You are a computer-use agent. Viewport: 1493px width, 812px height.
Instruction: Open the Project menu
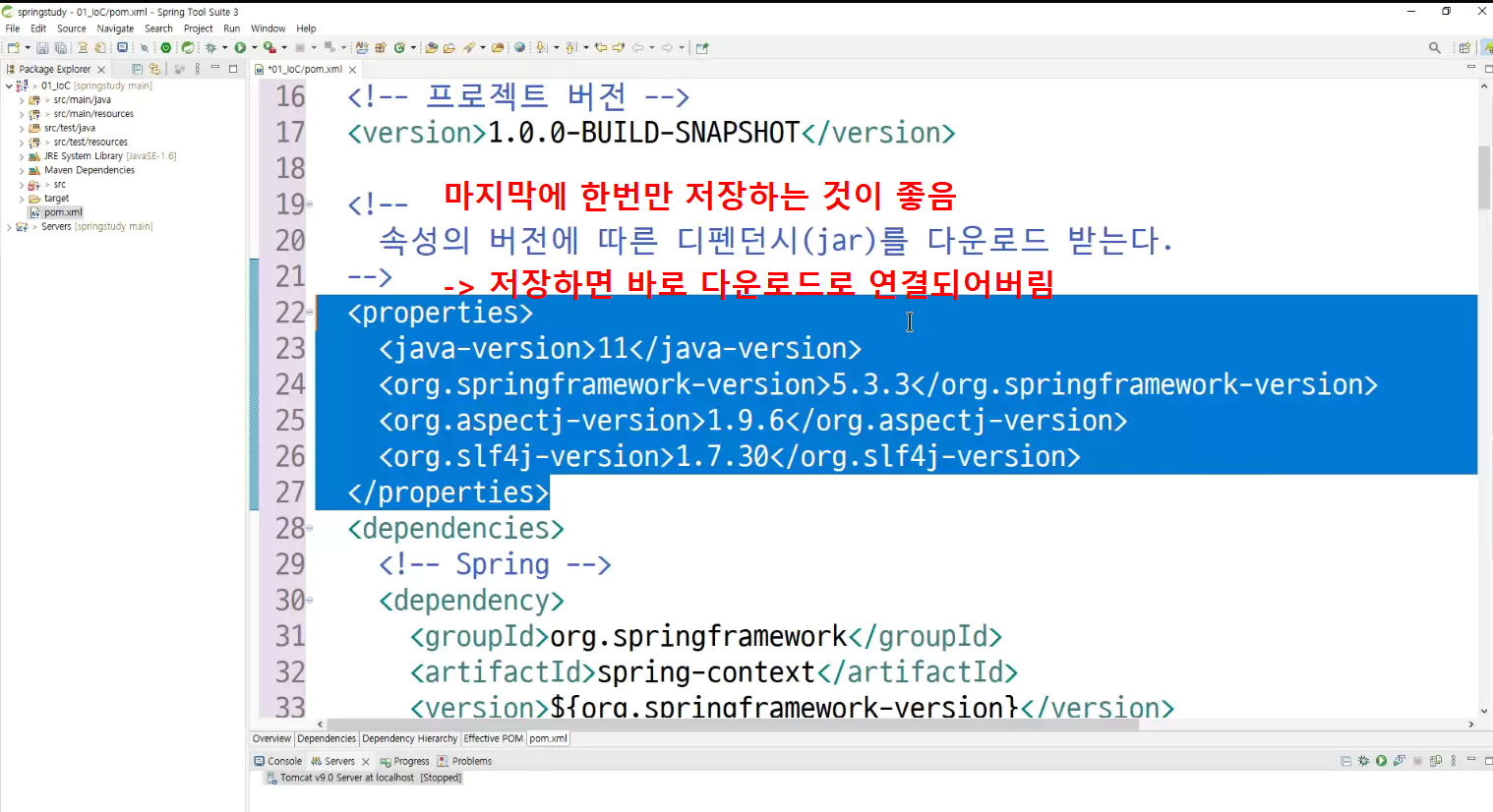pos(199,29)
